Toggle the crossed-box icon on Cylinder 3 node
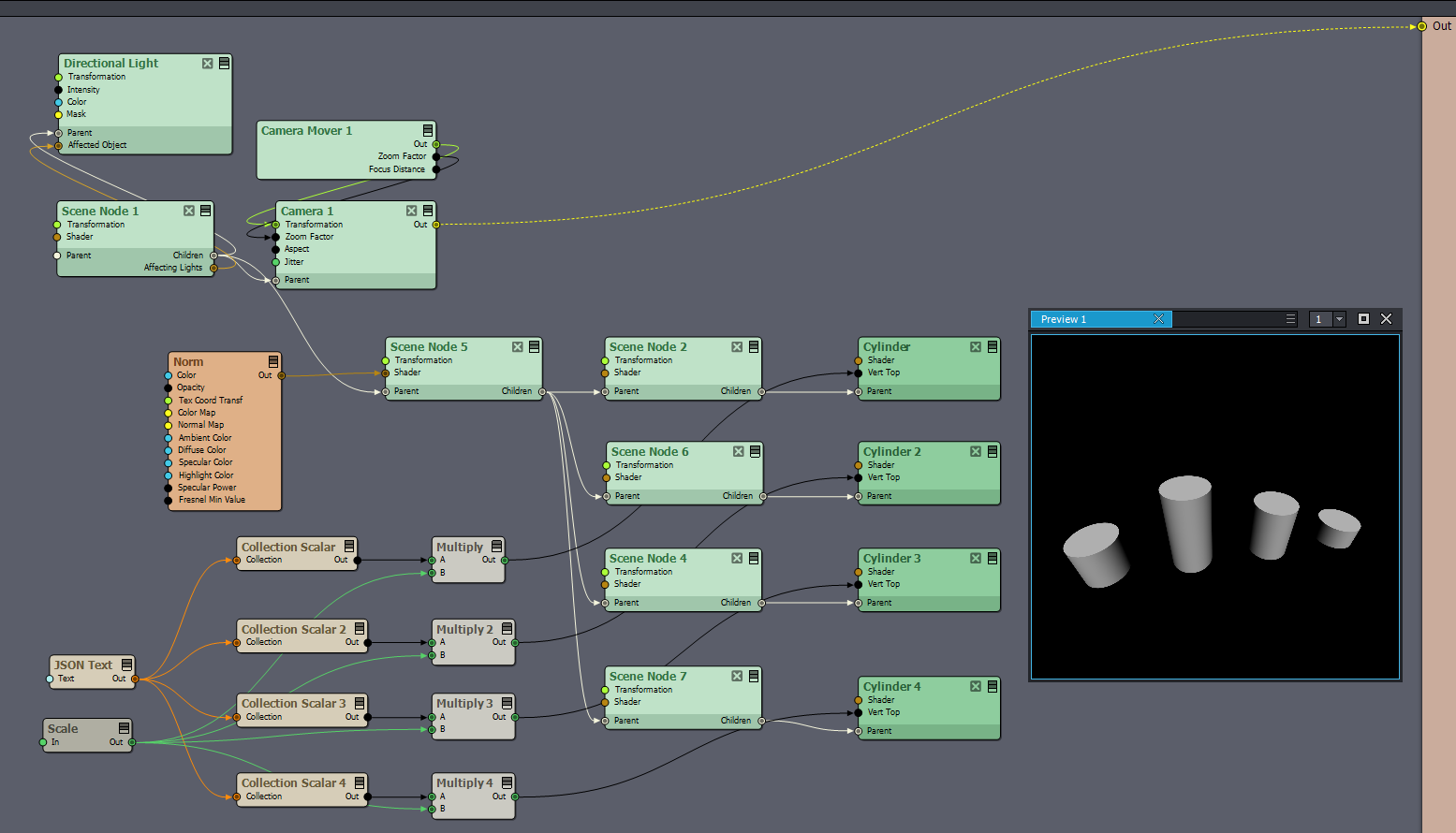Viewport: 1456px width, 833px height. 976,559
